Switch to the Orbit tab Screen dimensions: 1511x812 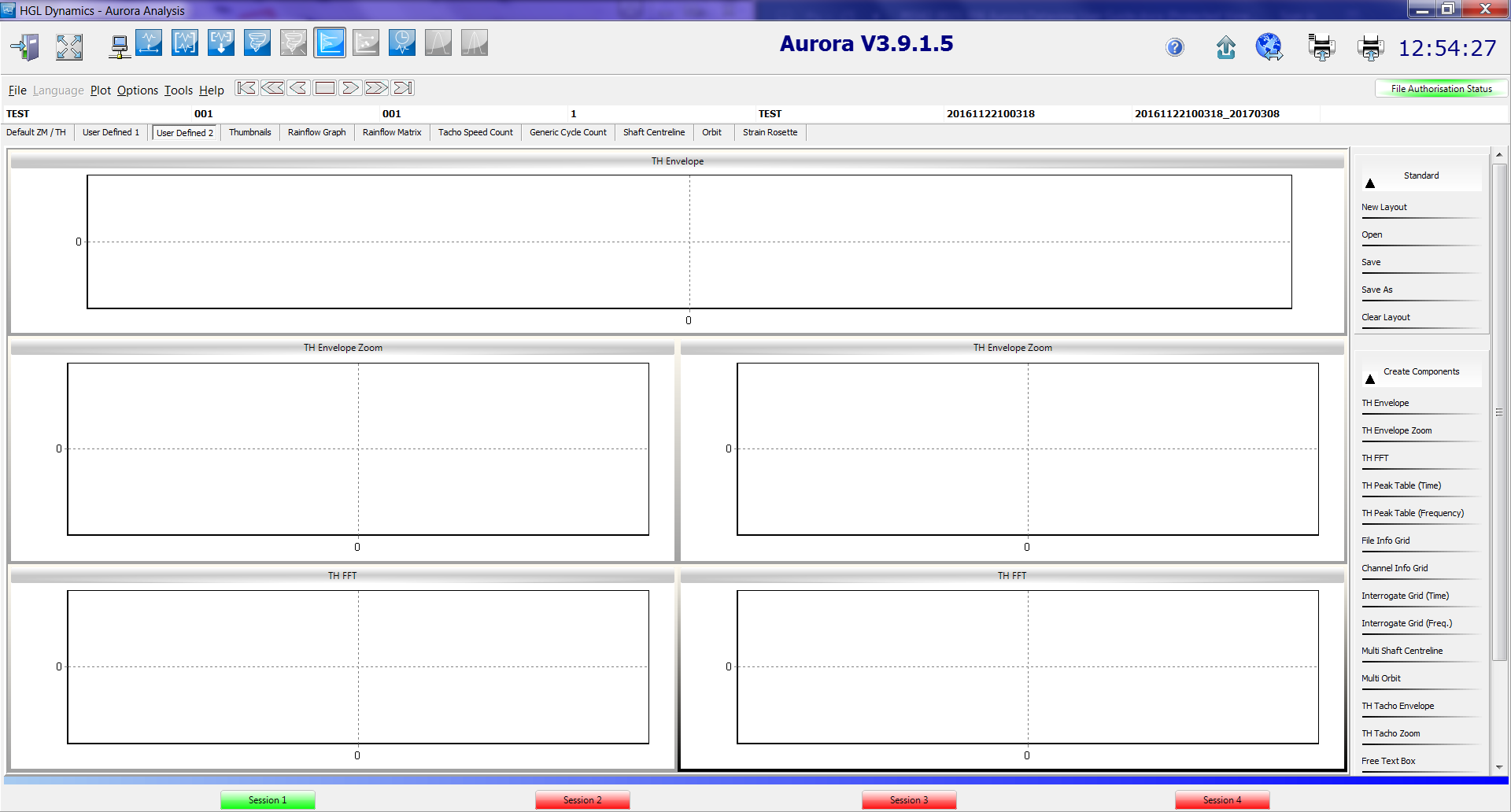[712, 132]
